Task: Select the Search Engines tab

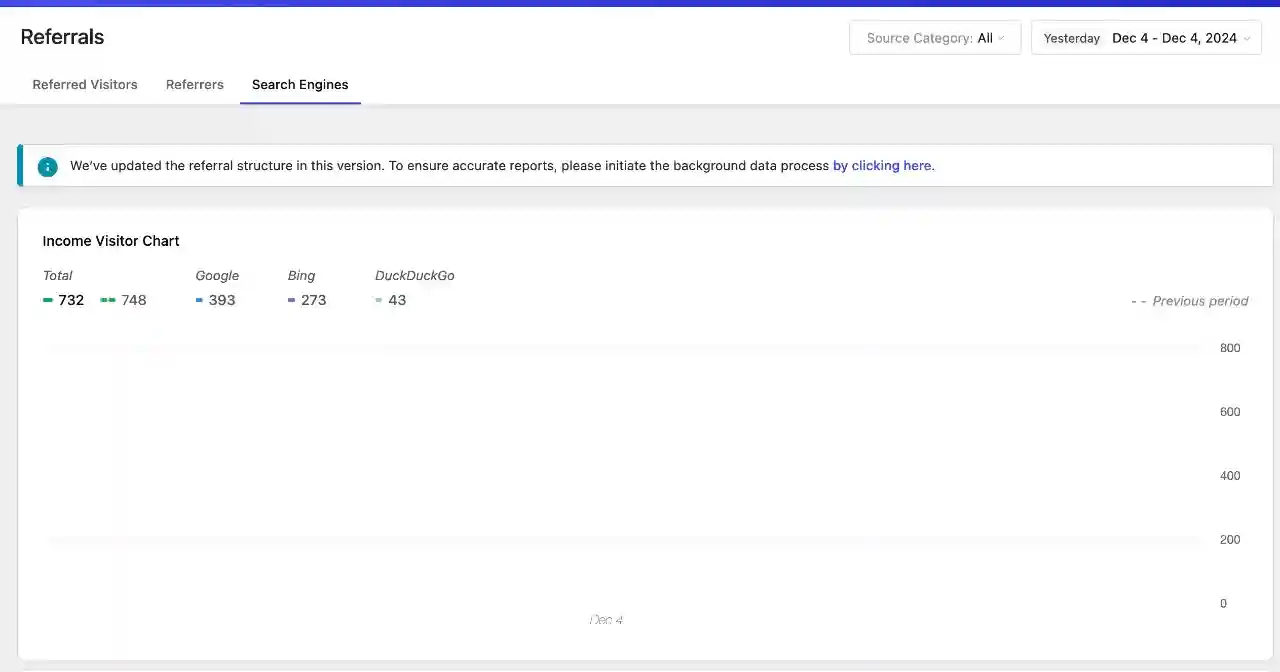Action: pyautogui.click(x=300, y=85)
